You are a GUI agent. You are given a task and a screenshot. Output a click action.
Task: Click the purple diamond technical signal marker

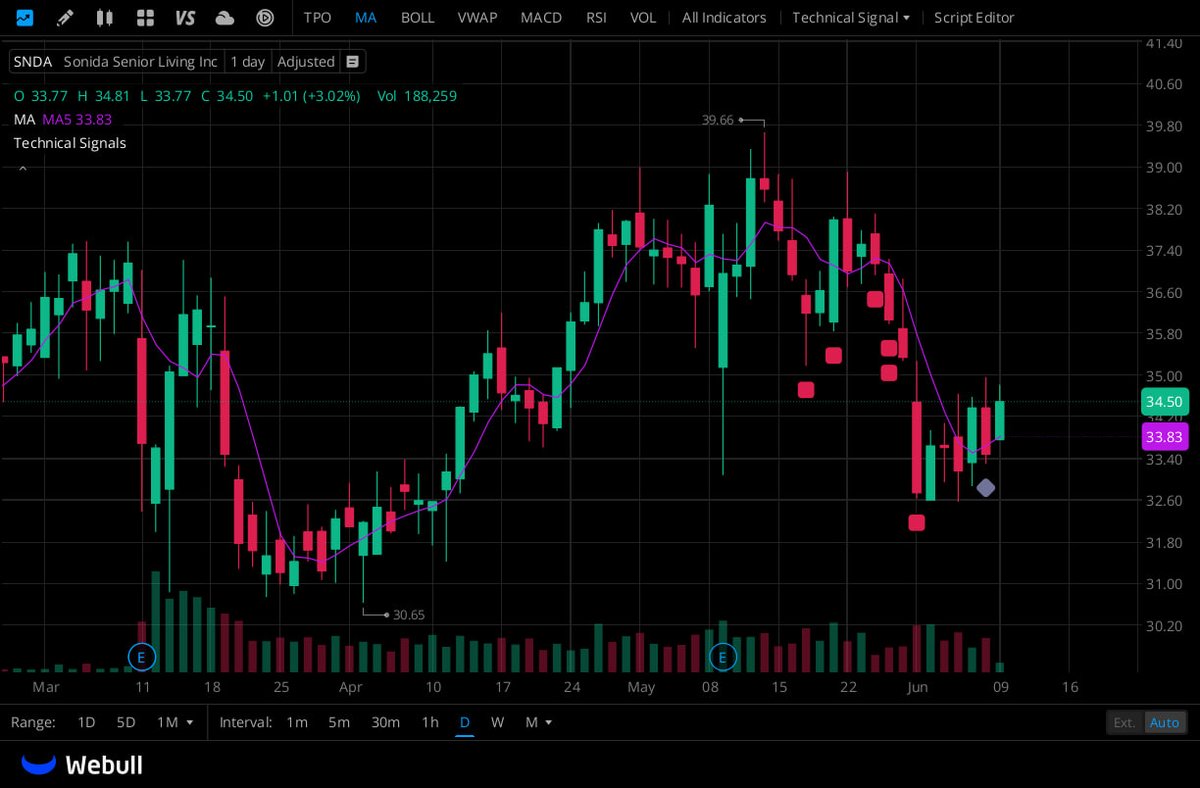coord(986,488)
